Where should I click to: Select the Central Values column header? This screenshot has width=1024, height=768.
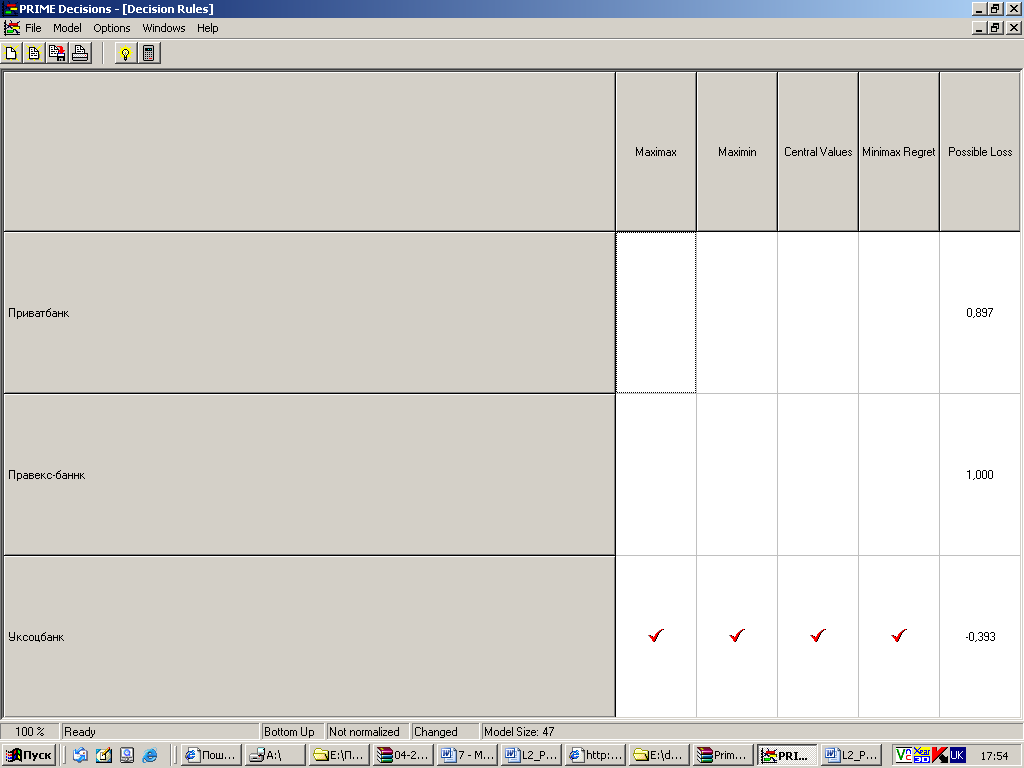point(818,152)
